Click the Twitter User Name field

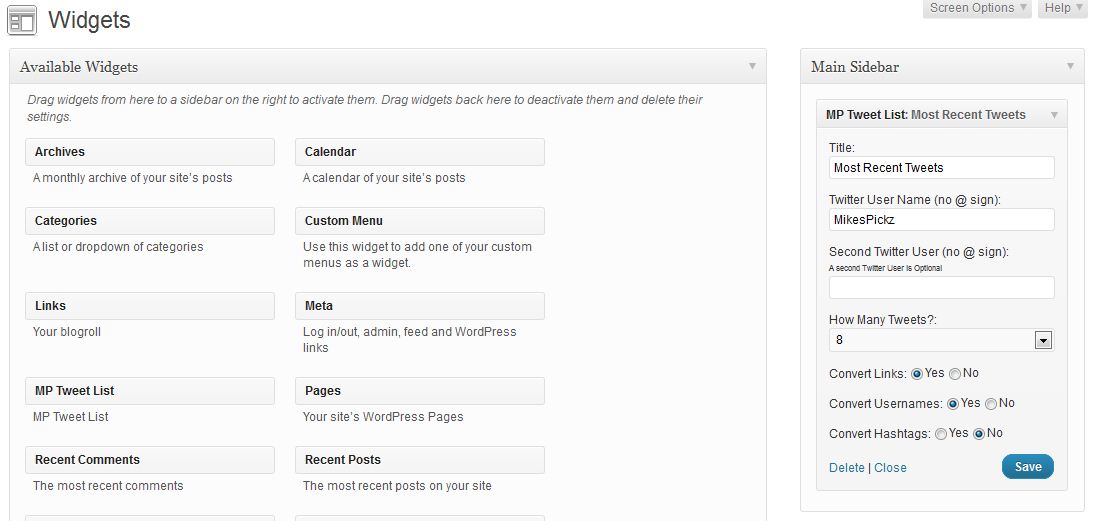pos(941,219)
